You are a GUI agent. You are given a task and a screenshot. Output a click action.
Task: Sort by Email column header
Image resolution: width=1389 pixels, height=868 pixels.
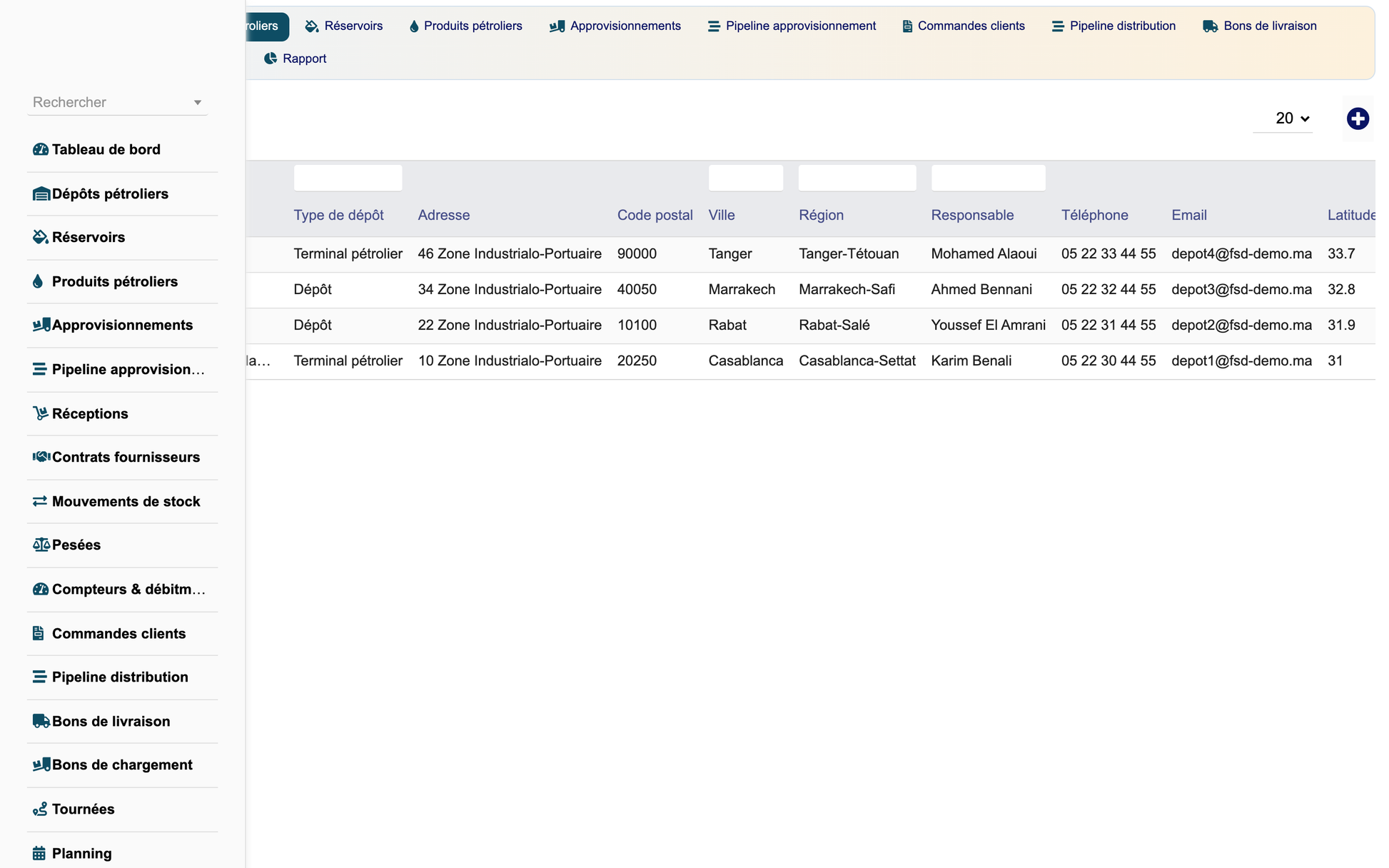tap(1188, 216)
